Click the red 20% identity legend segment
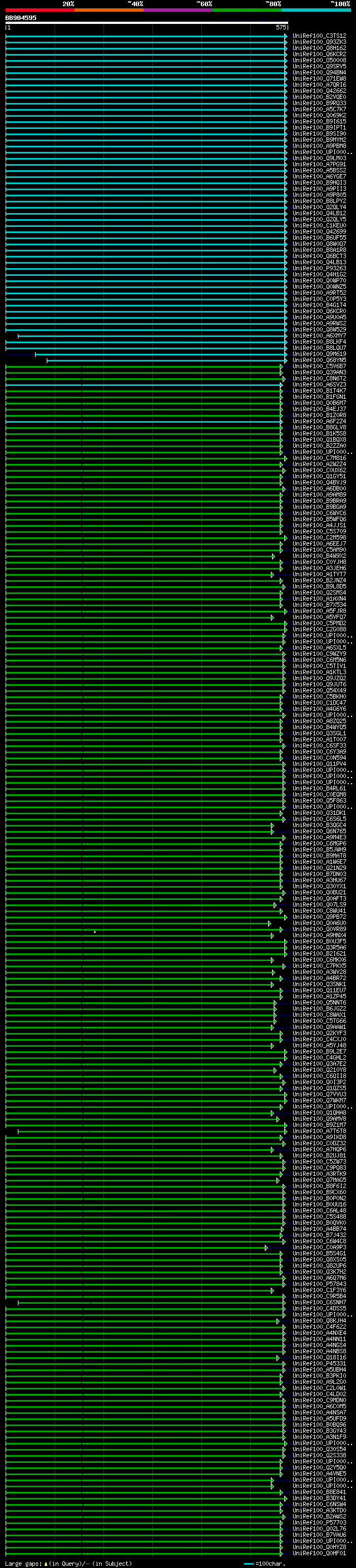 (x=39, y=10)
